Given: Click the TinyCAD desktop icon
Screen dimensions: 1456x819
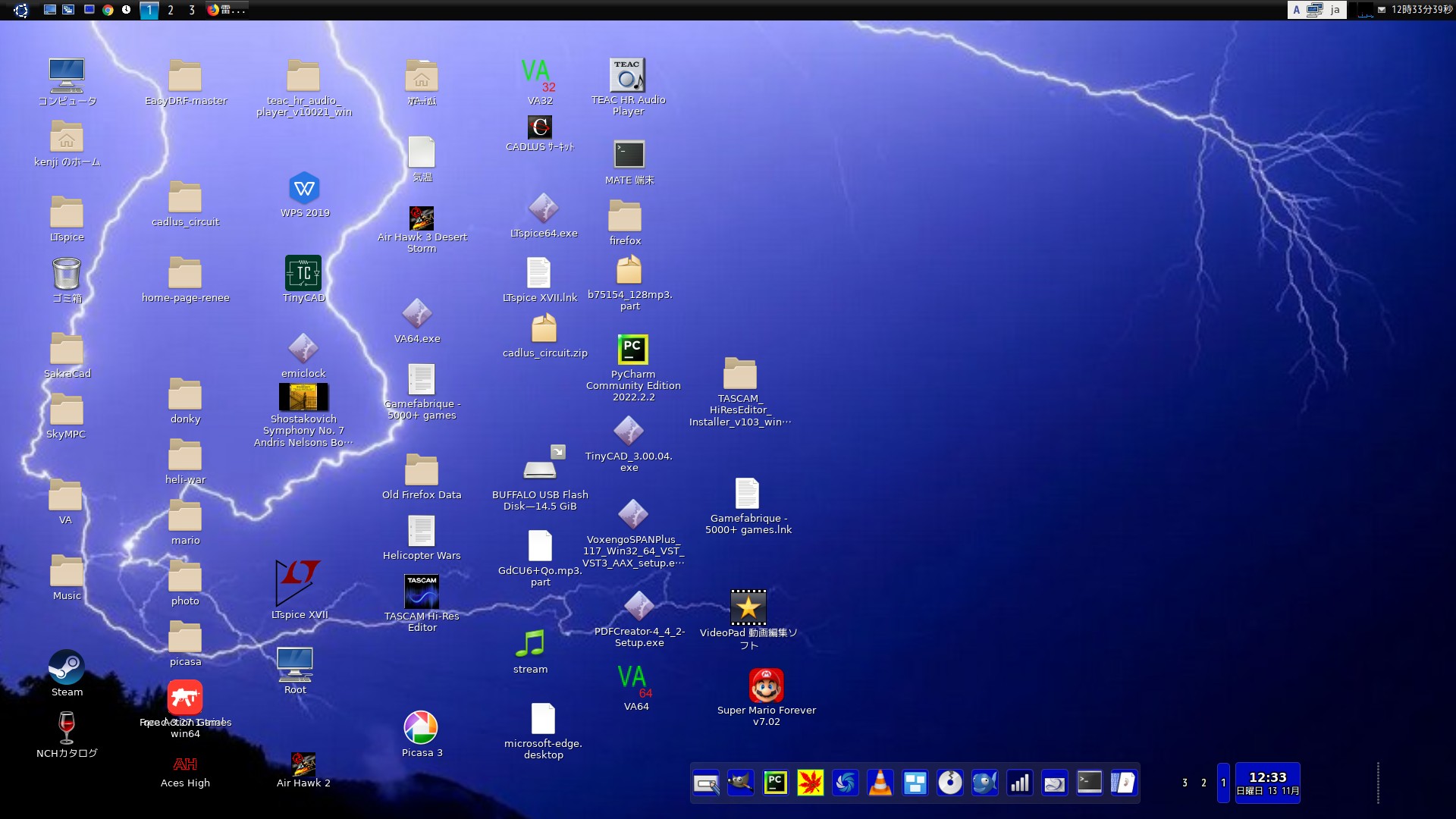Looking at the screenshot, I should (x=303, y=273).
